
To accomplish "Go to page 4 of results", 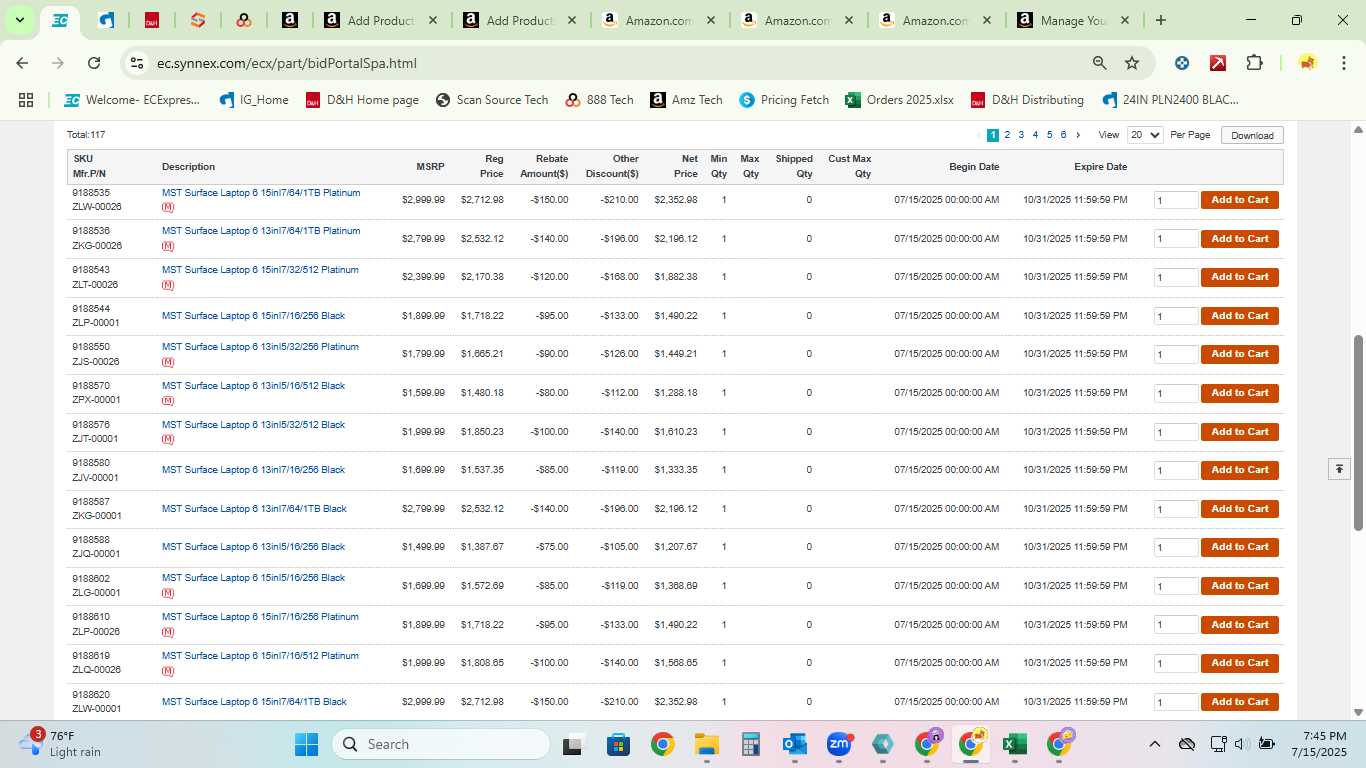I will [1035, 135].
